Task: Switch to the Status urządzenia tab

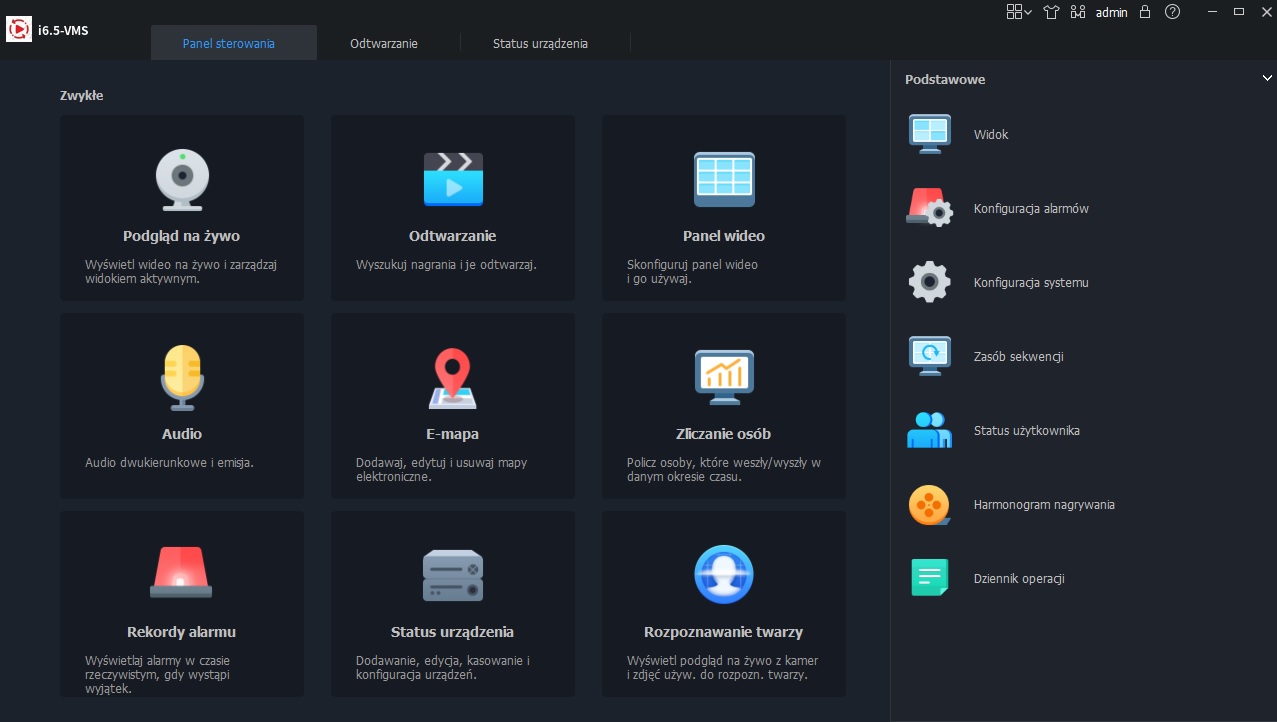Action: click(x=540, y=44)
